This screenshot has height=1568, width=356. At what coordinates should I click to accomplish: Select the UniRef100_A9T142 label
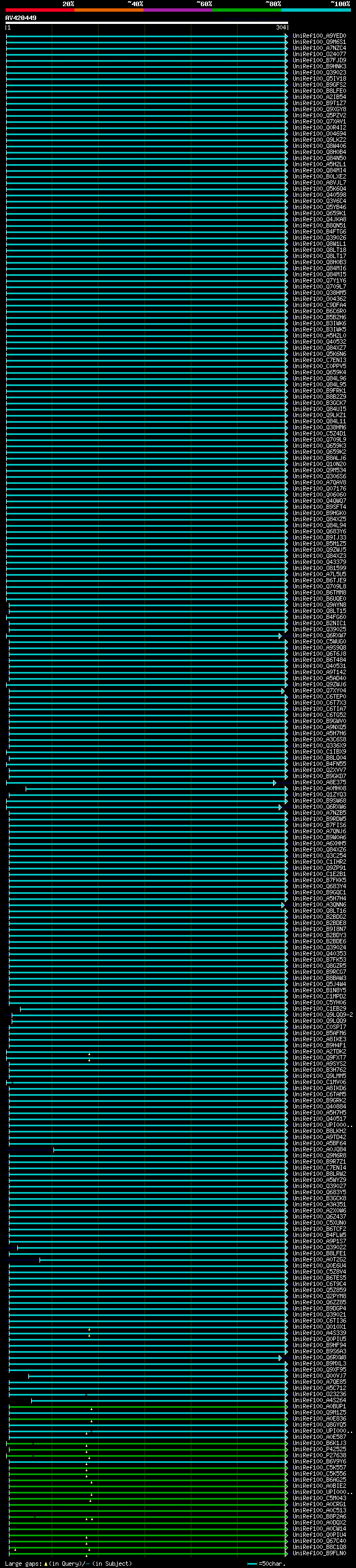pyautogui.click(x=319, y=672)
